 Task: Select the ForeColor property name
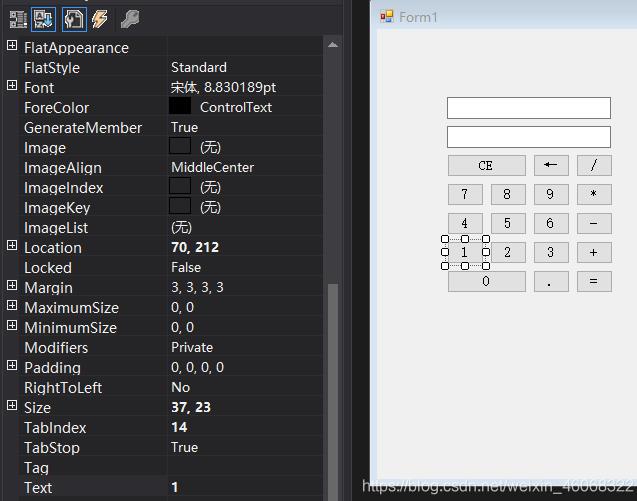coord(56,108)
